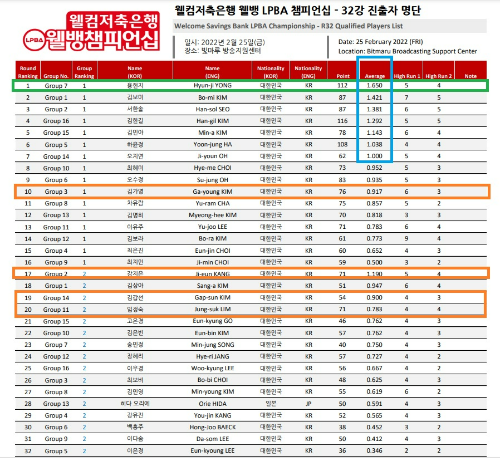Select the Korean title '32강 진출자 명단'

381,10
